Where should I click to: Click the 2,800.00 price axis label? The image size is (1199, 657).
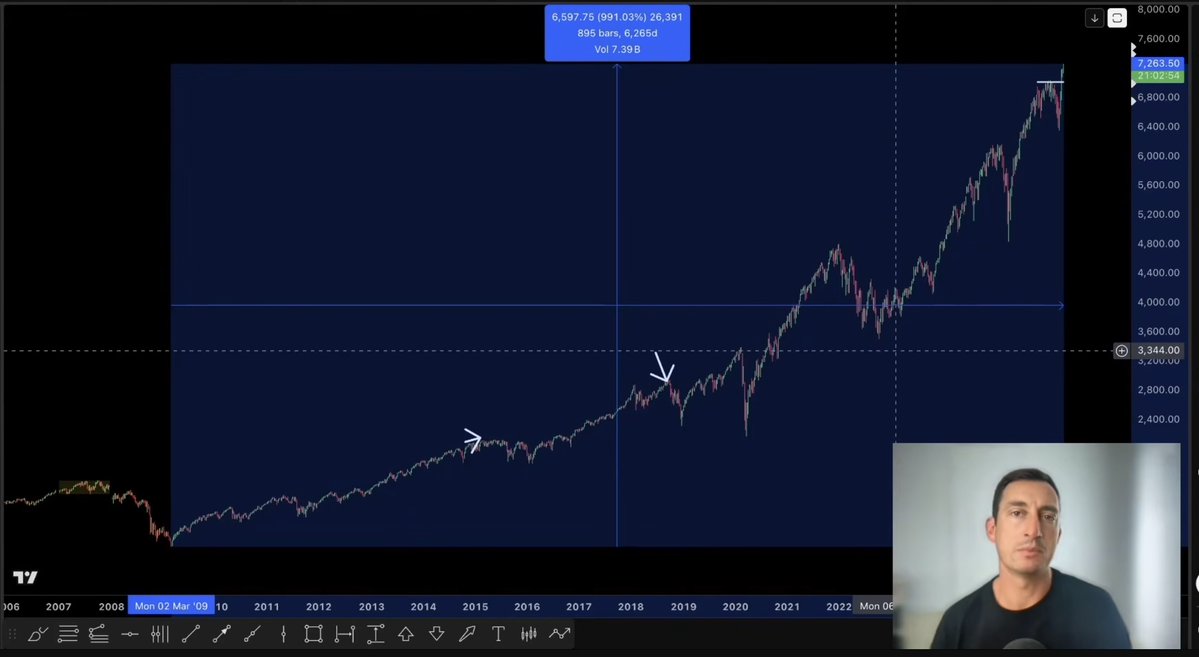point(1158,389)
